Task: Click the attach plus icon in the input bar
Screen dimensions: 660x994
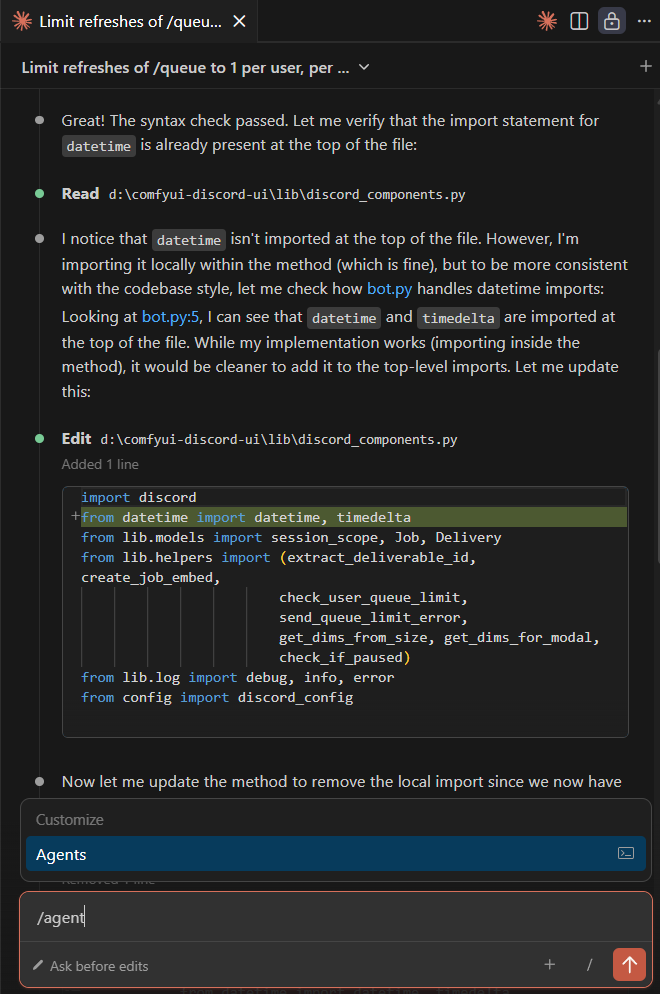Action: [x=549, y=965]
